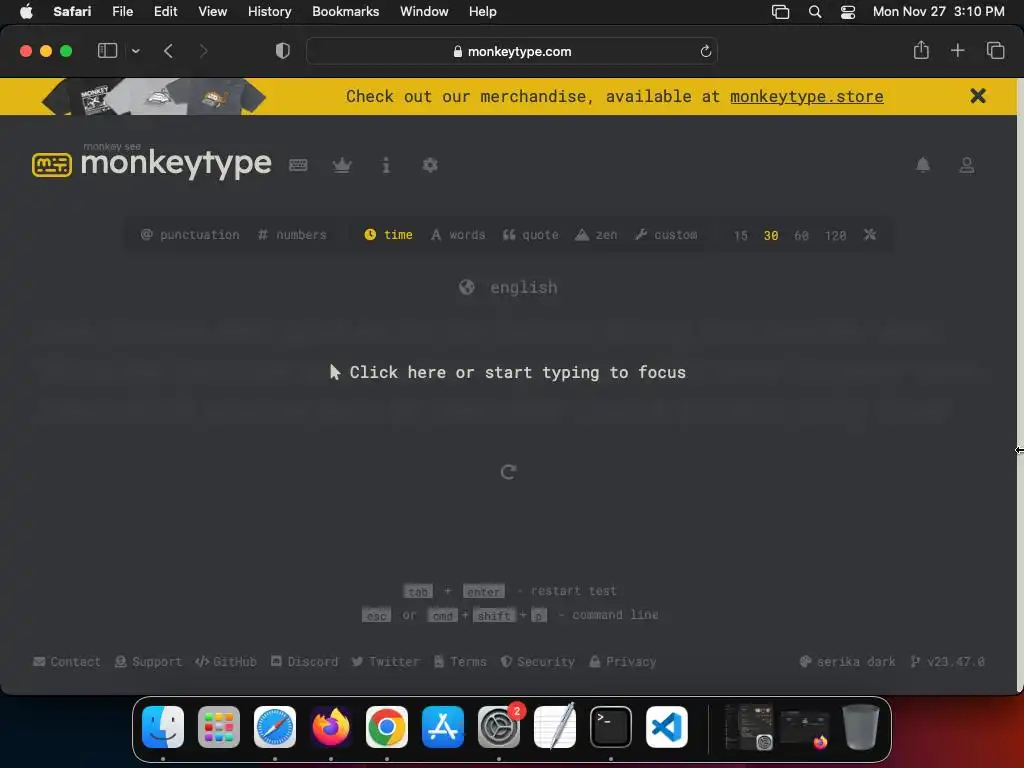Toggle punctuation mode
Image resolution: width=1024 pixels, height=768 pixels.
pyautogui.click(x=190, y=234)
